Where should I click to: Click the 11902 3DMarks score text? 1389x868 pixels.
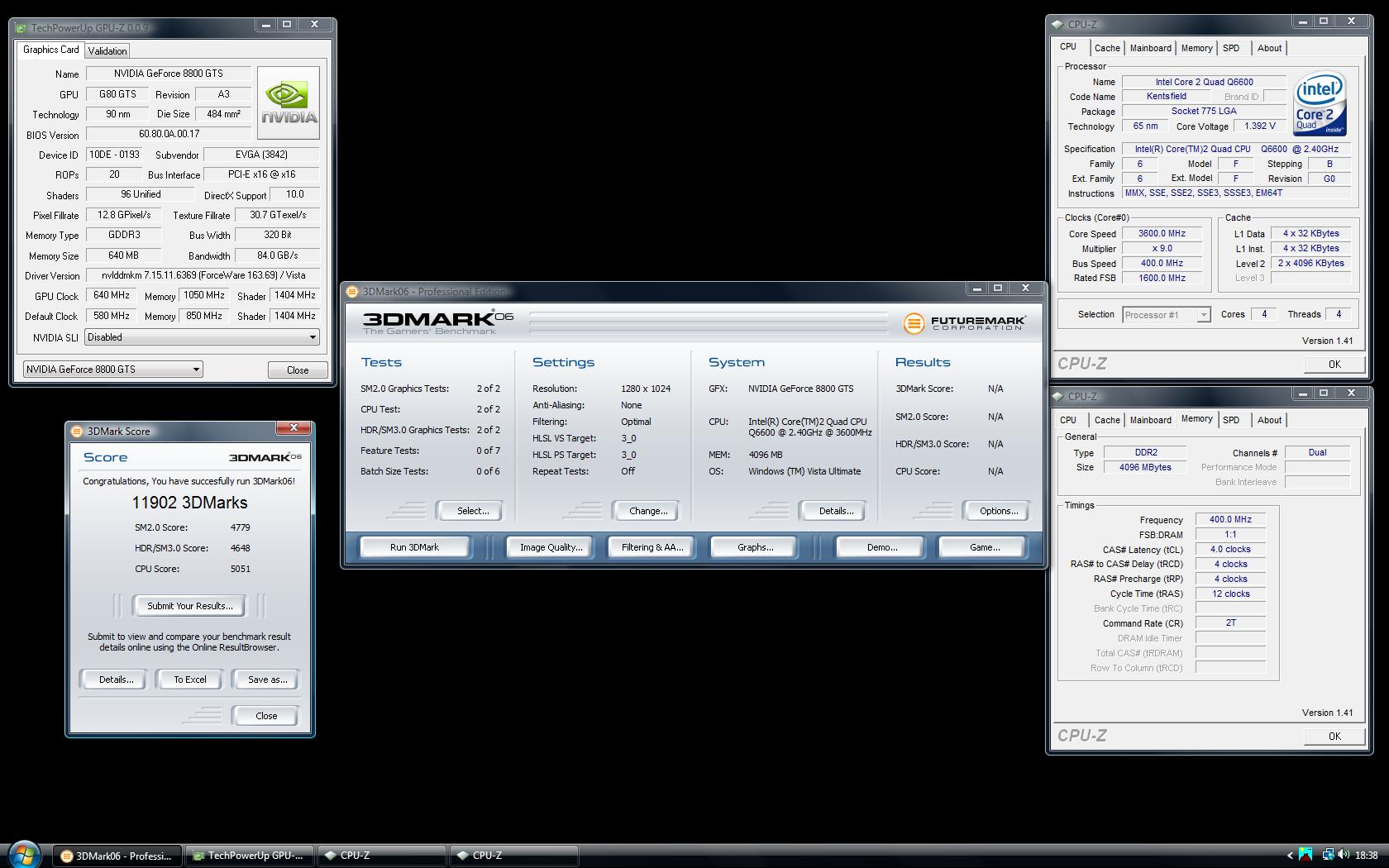point(189,503)
